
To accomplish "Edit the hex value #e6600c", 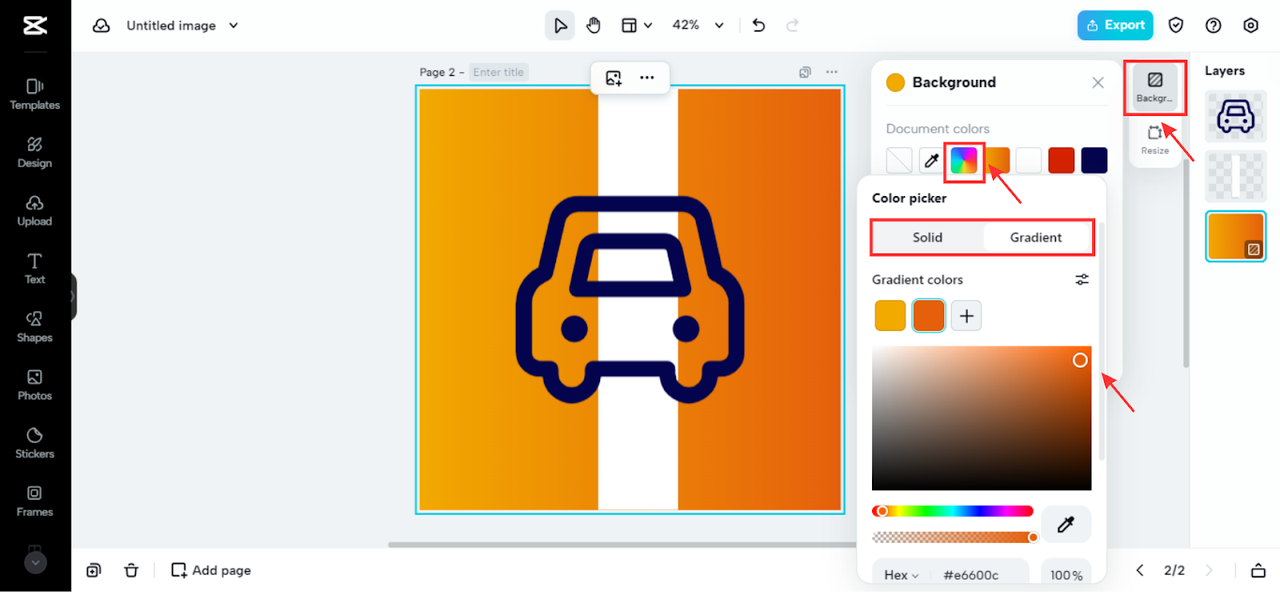I will tap(971, 575).
